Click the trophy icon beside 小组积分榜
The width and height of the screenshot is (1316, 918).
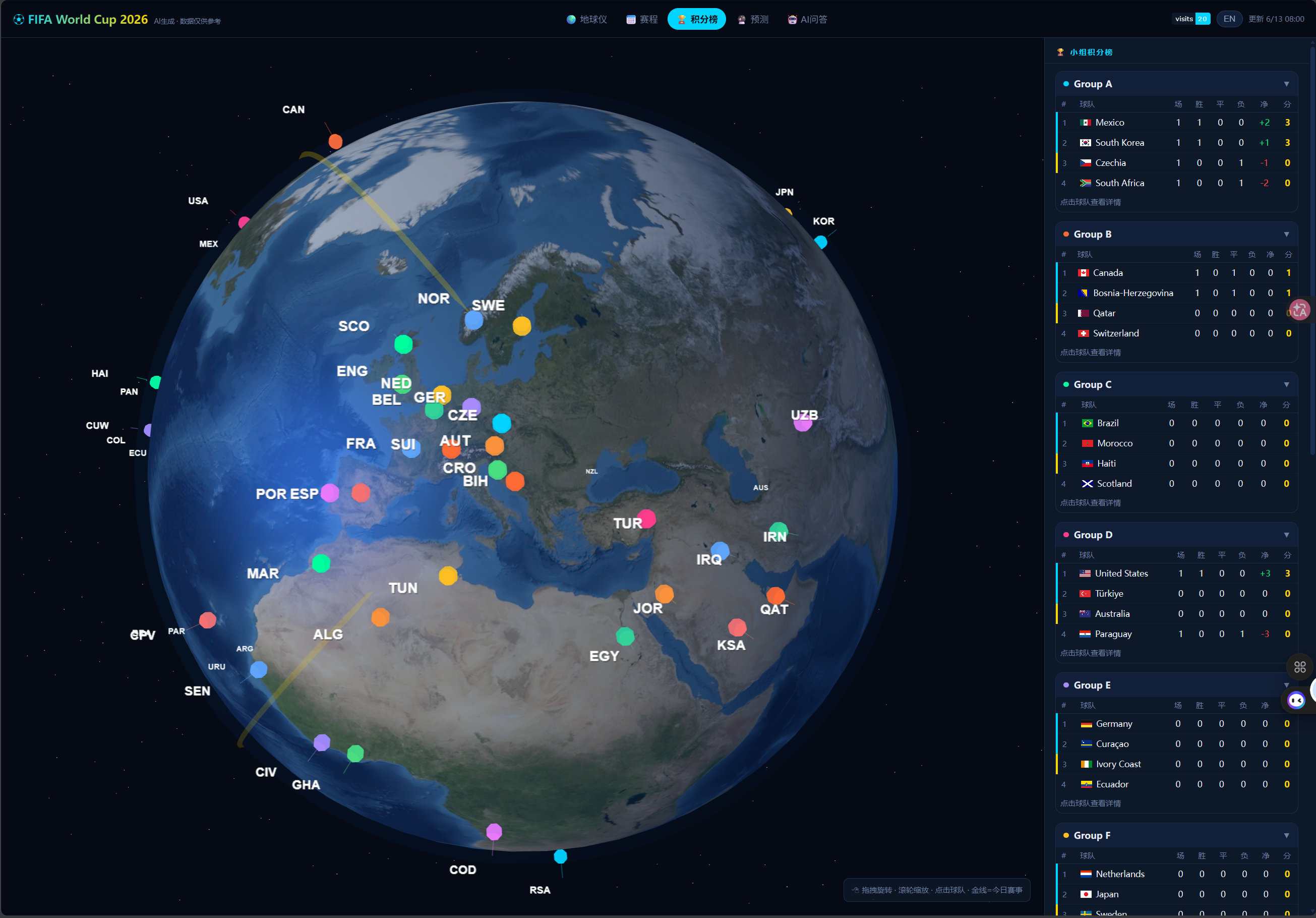point(1060,52)
